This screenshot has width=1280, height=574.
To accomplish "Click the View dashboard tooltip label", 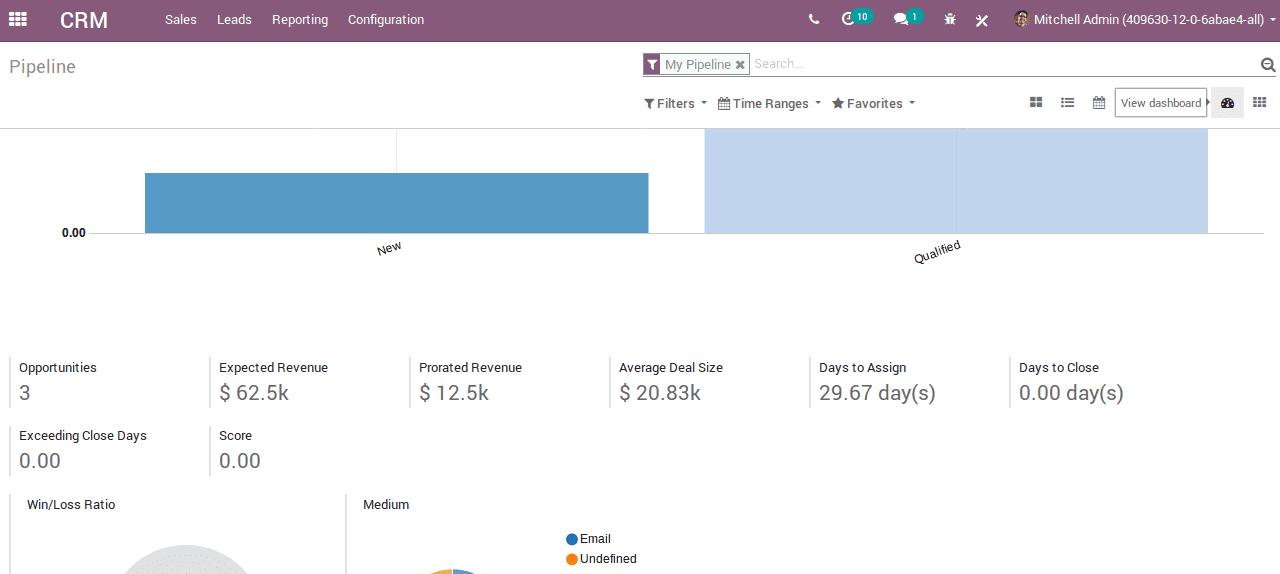I will (1161, 103).
